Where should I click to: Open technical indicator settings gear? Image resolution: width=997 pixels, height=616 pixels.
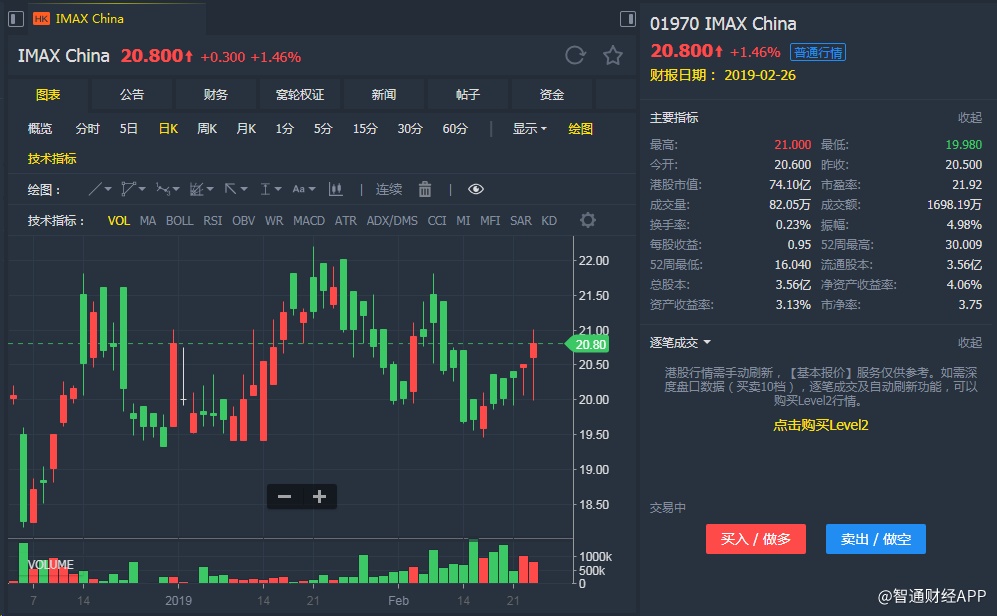[x=588, y=220]
